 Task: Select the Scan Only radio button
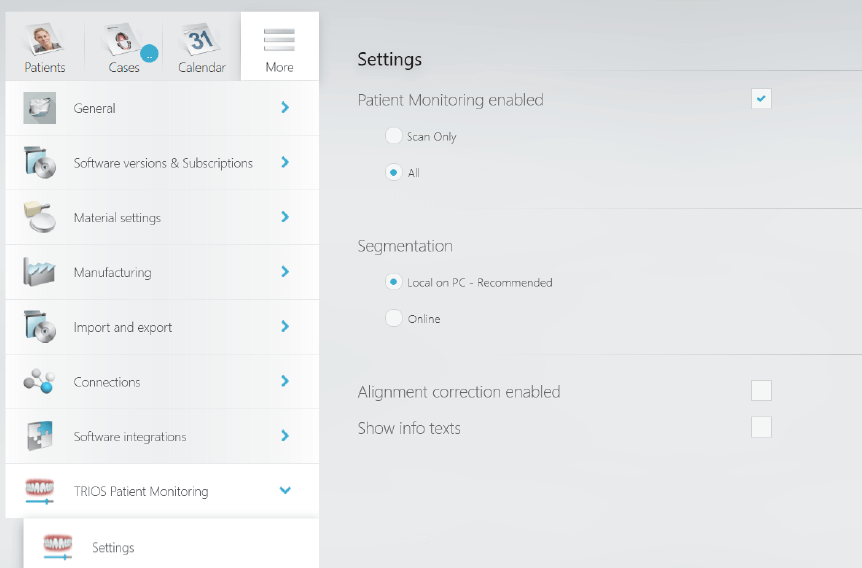(394, 136)
